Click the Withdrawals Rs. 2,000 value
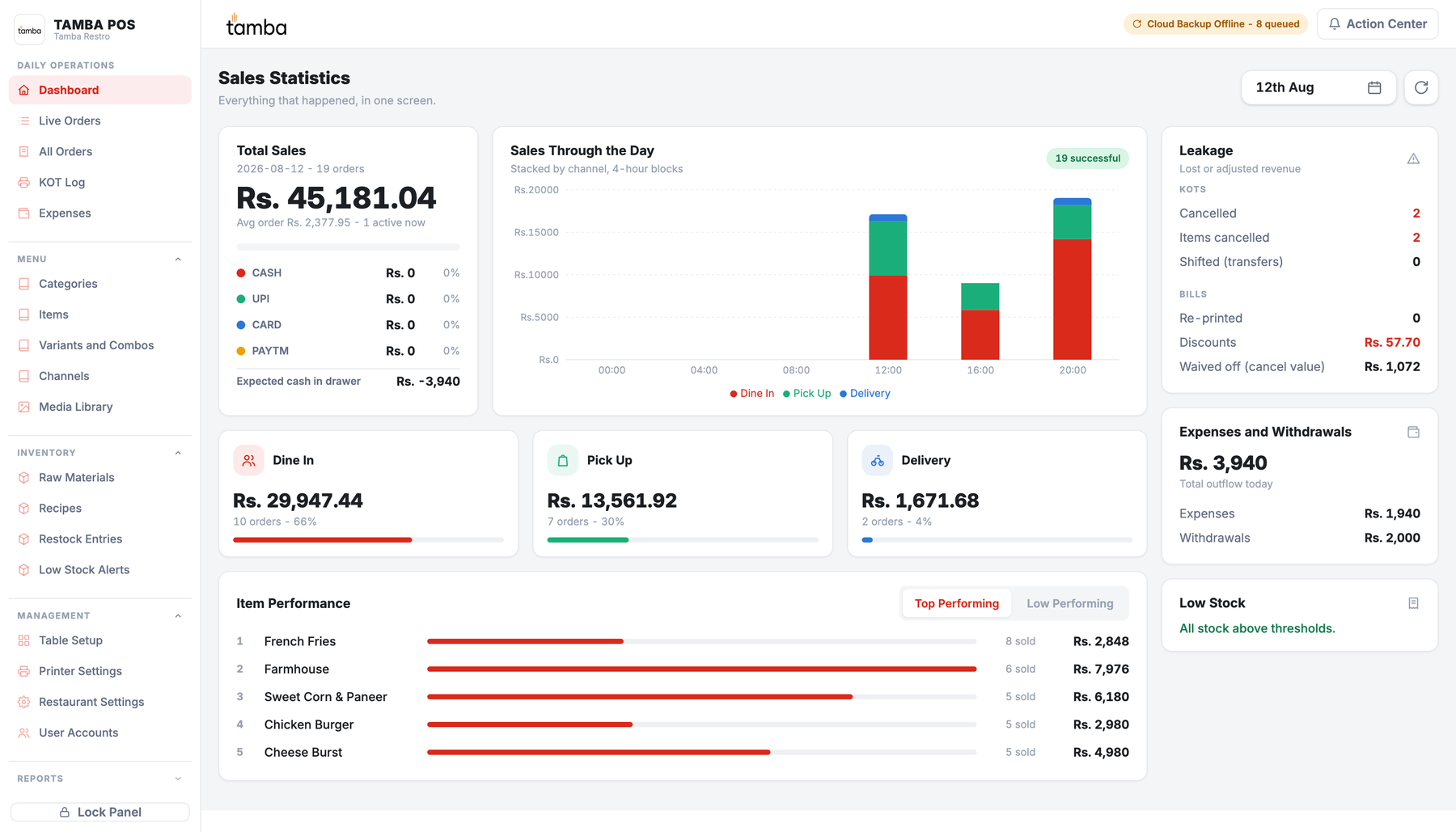 [1392, 538]
